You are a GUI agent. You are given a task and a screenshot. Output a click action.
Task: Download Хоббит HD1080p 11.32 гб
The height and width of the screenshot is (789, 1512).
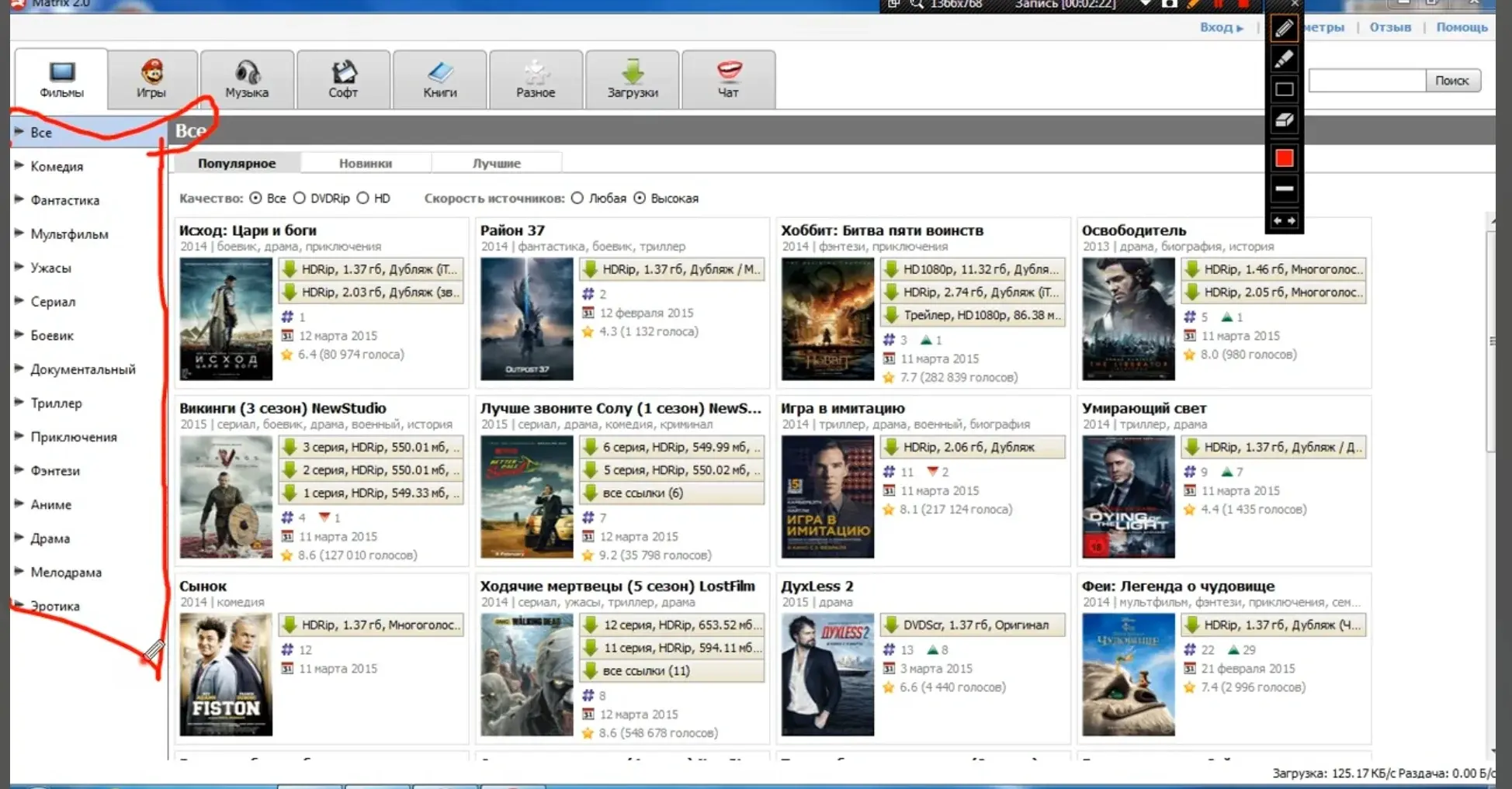pos(973,269)
